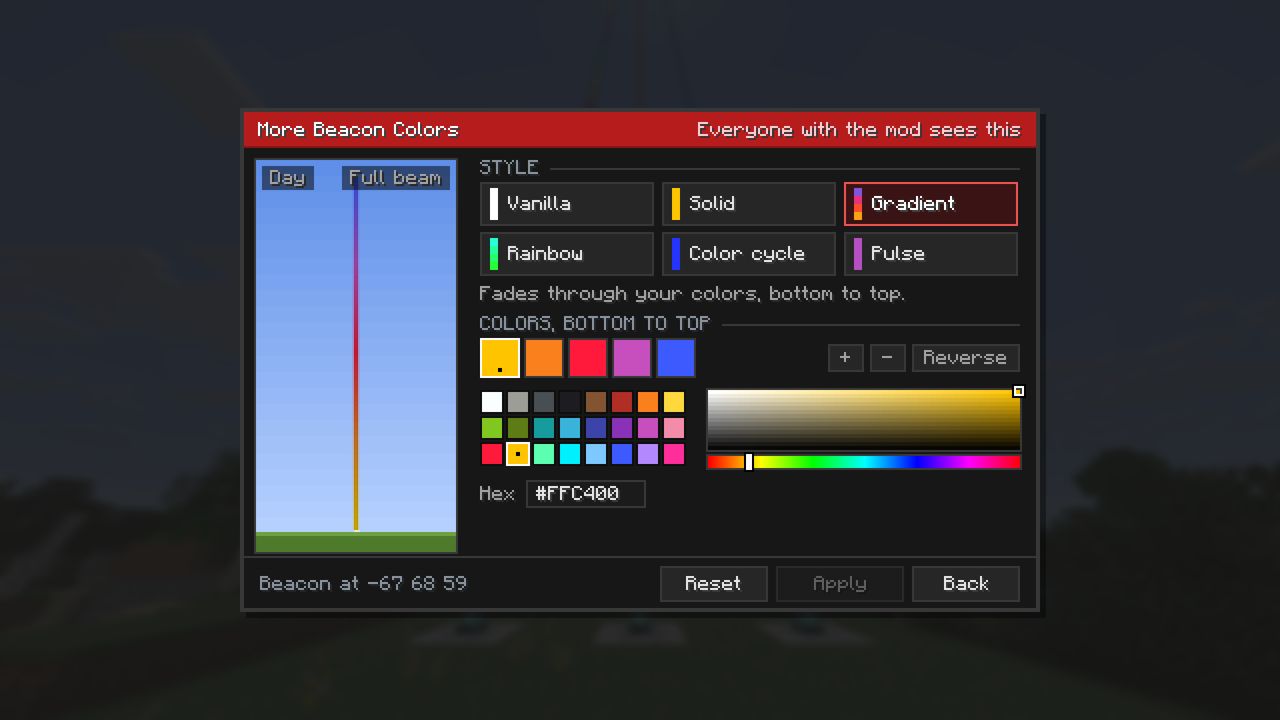Select the orange gradient stop
This screenshot has width=1280, height=720.
pos(544,358)
